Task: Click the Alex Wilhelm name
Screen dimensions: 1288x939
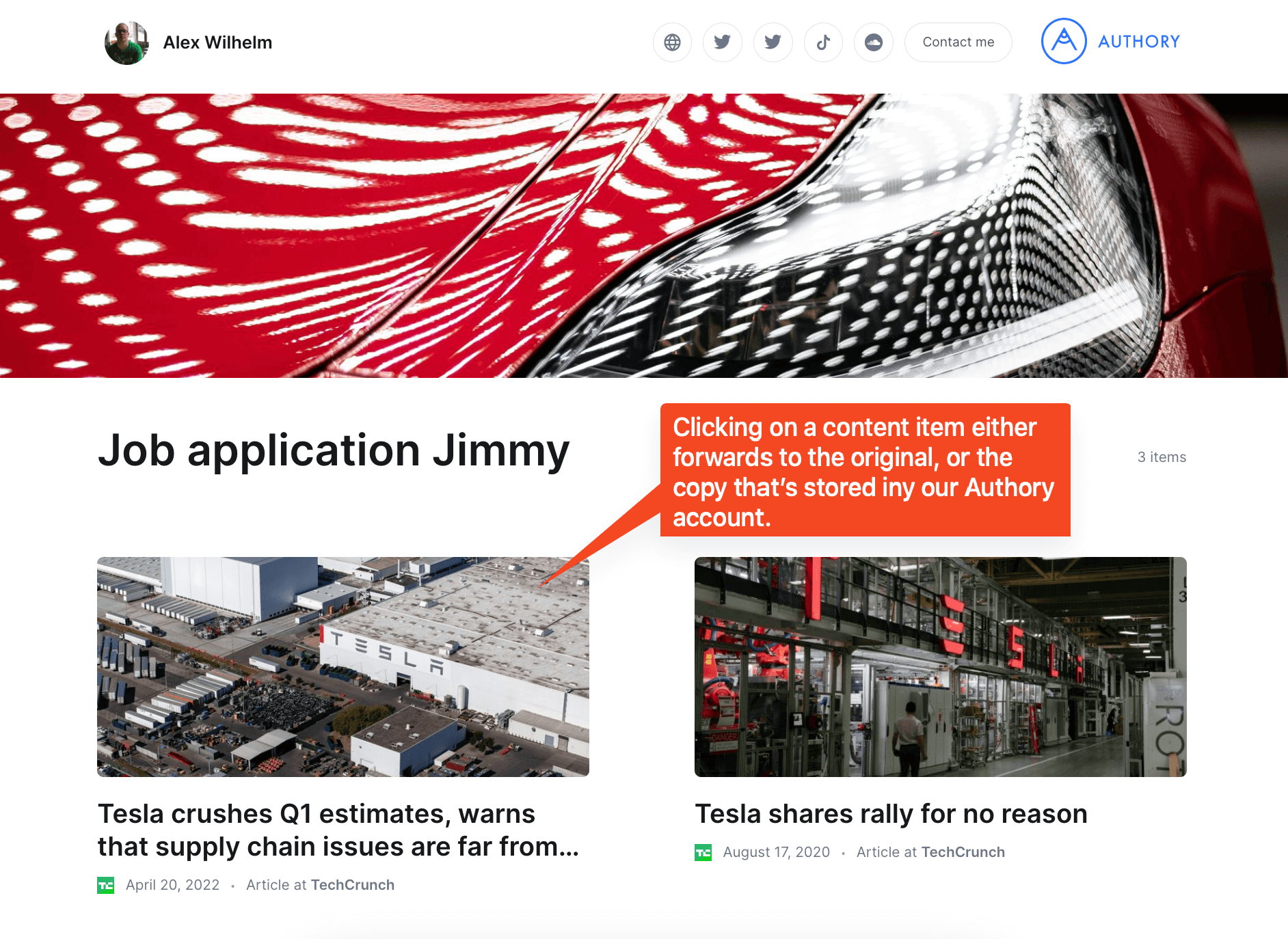Action: (217, 42)
